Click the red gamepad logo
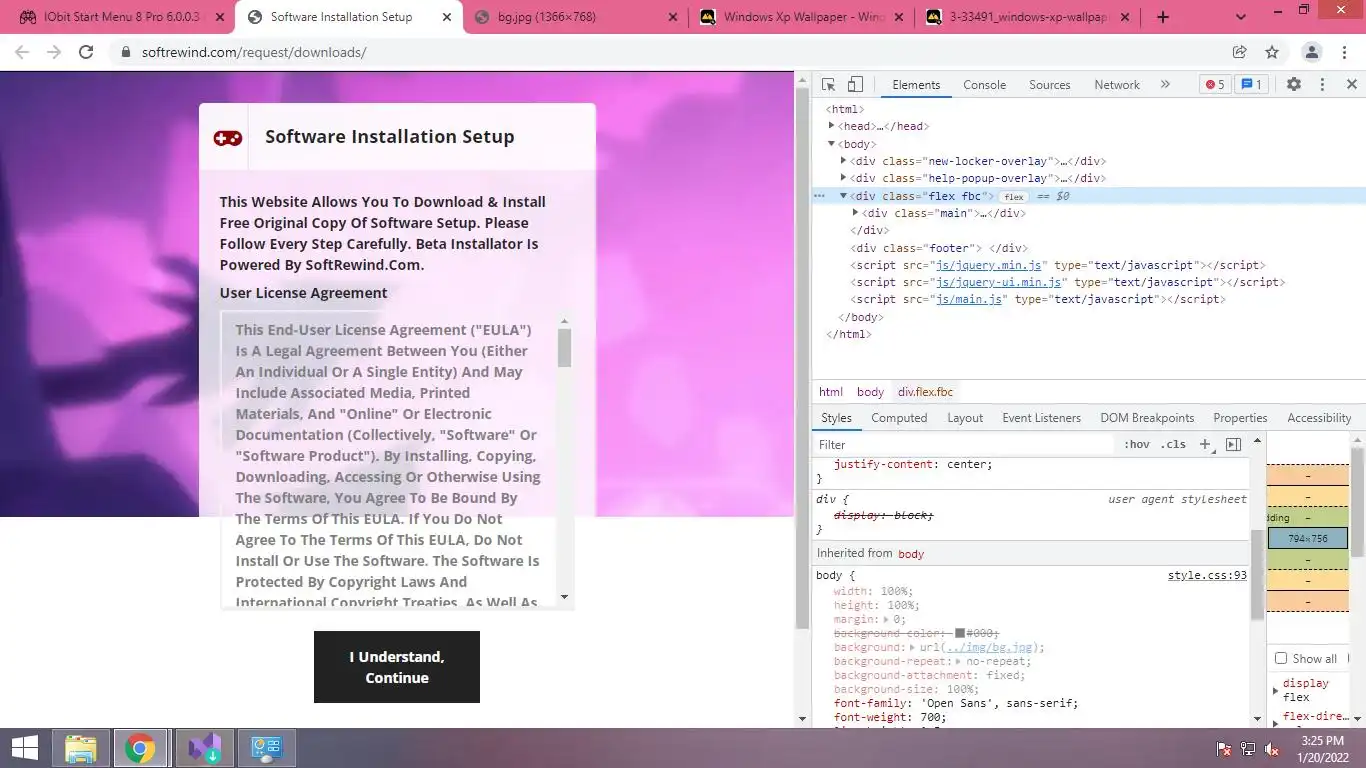 (x=228, y=138)
